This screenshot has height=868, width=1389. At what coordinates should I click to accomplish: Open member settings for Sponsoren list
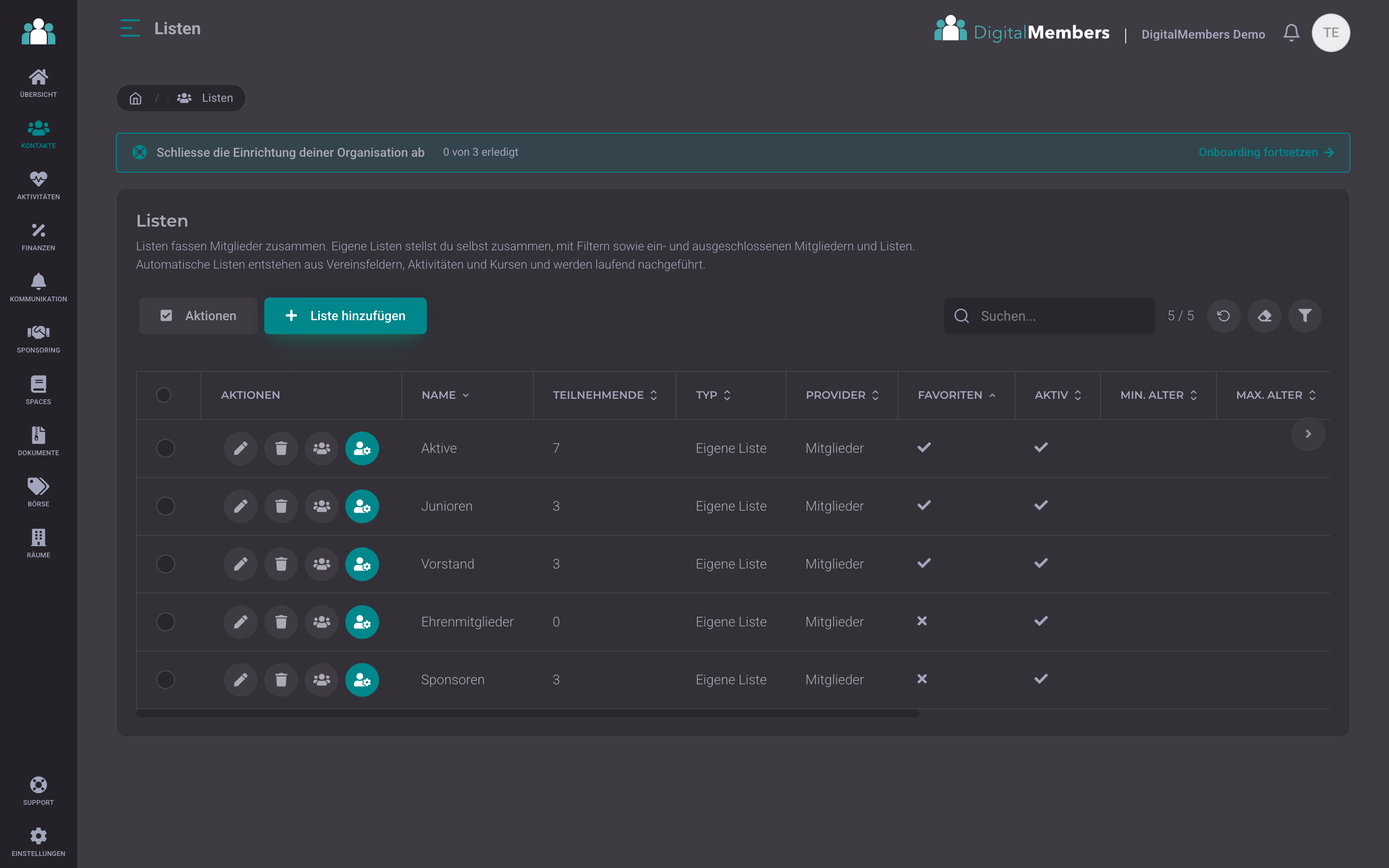362,680
